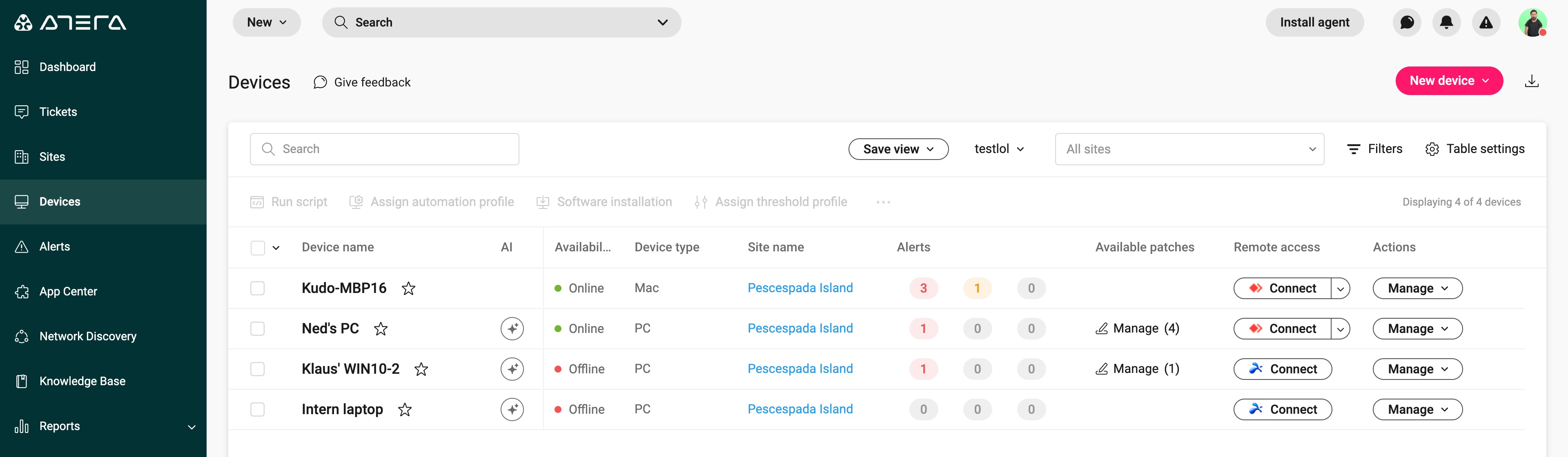Sort by Device name column header
Image resolution: width=1568 pixels, height=457 pixels.
(x=338, y=248)
